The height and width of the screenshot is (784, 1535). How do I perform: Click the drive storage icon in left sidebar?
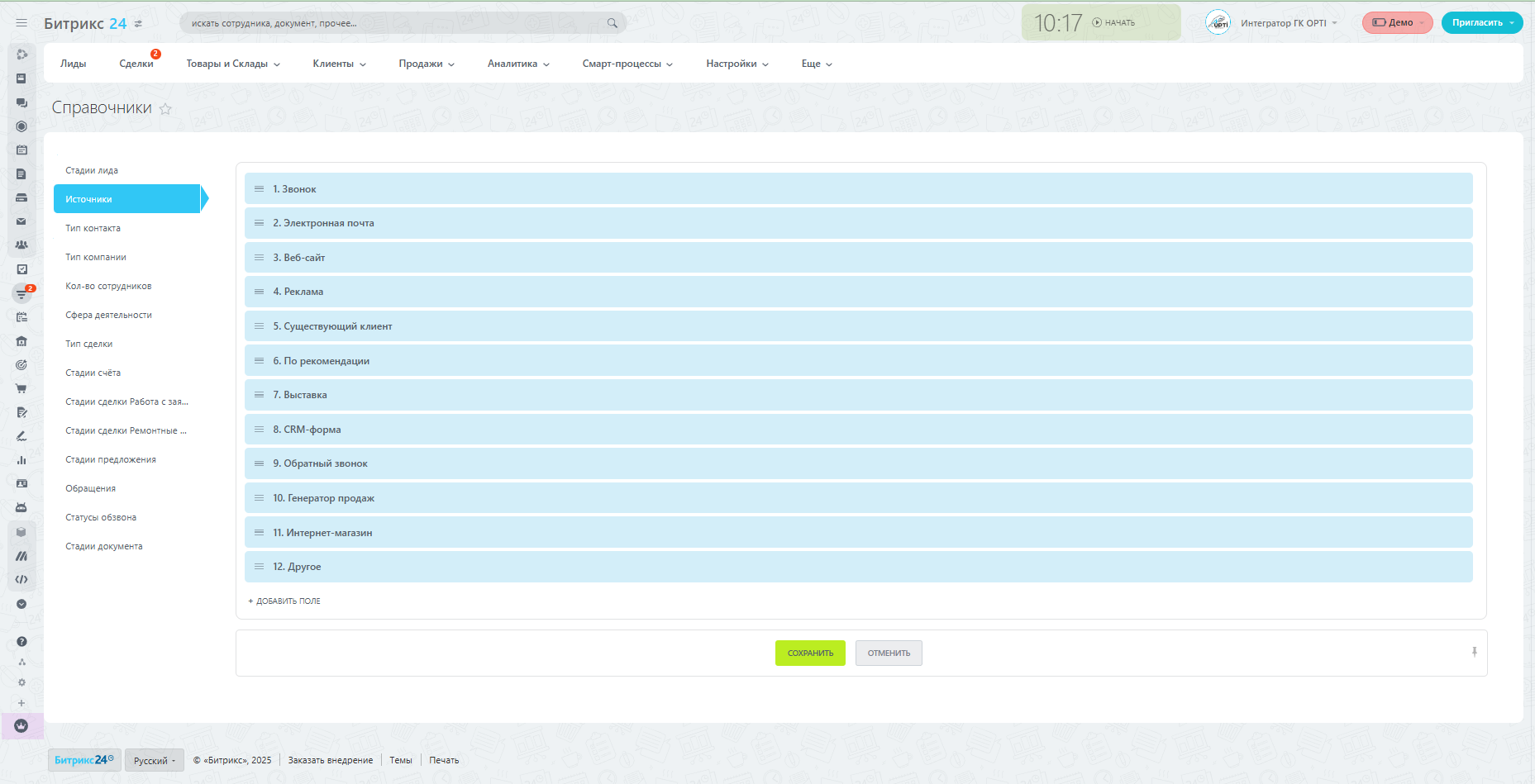tap(21, 197)
